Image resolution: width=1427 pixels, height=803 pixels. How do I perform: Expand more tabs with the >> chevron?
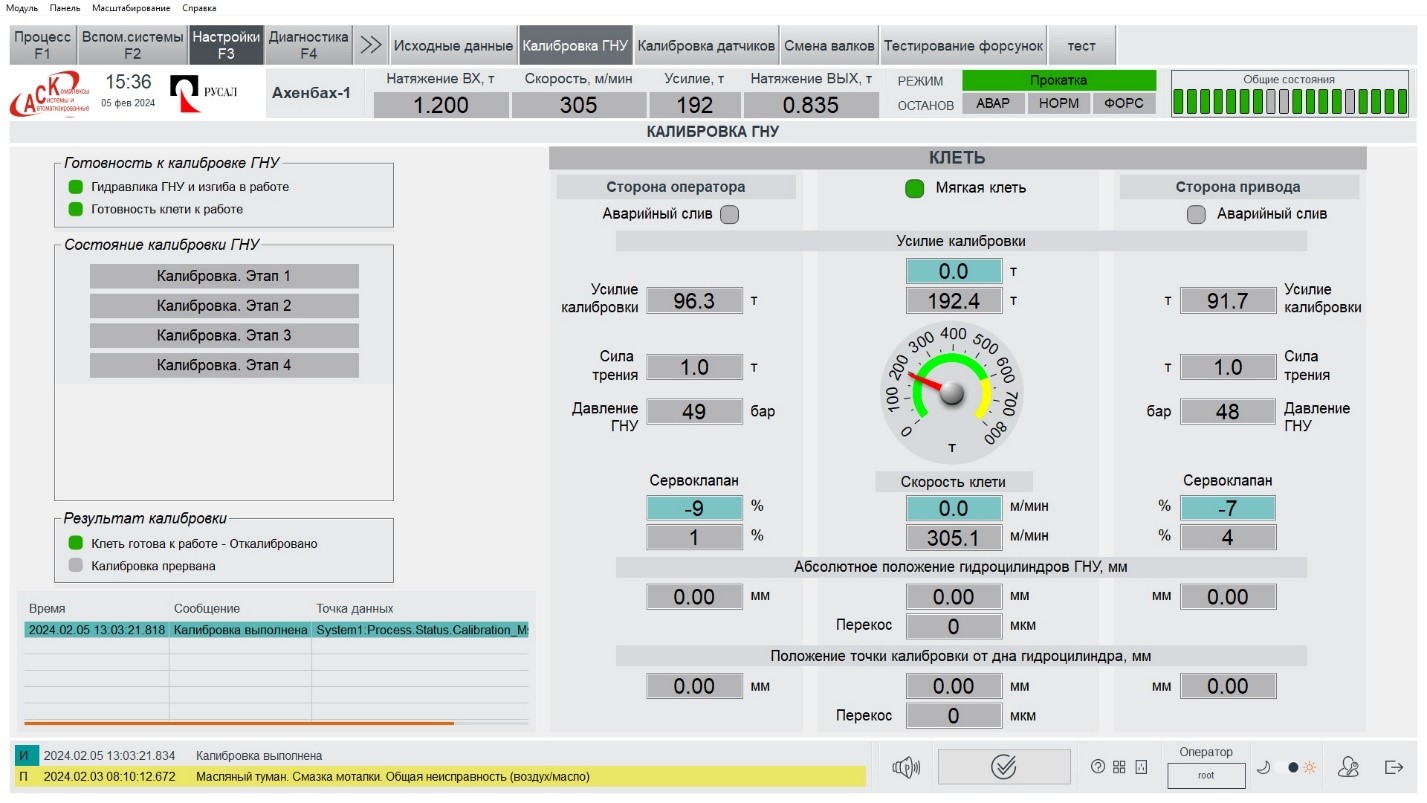pos(371,45)
